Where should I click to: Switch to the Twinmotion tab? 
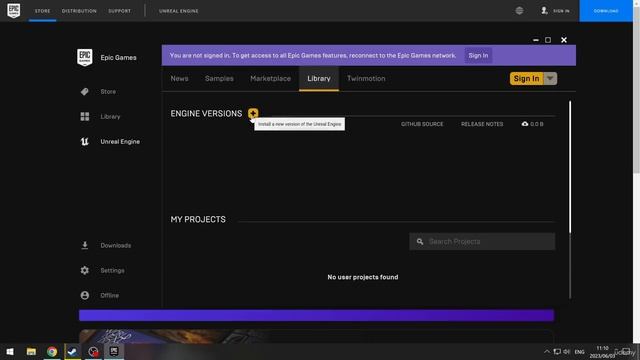click(x=366, y=78)
